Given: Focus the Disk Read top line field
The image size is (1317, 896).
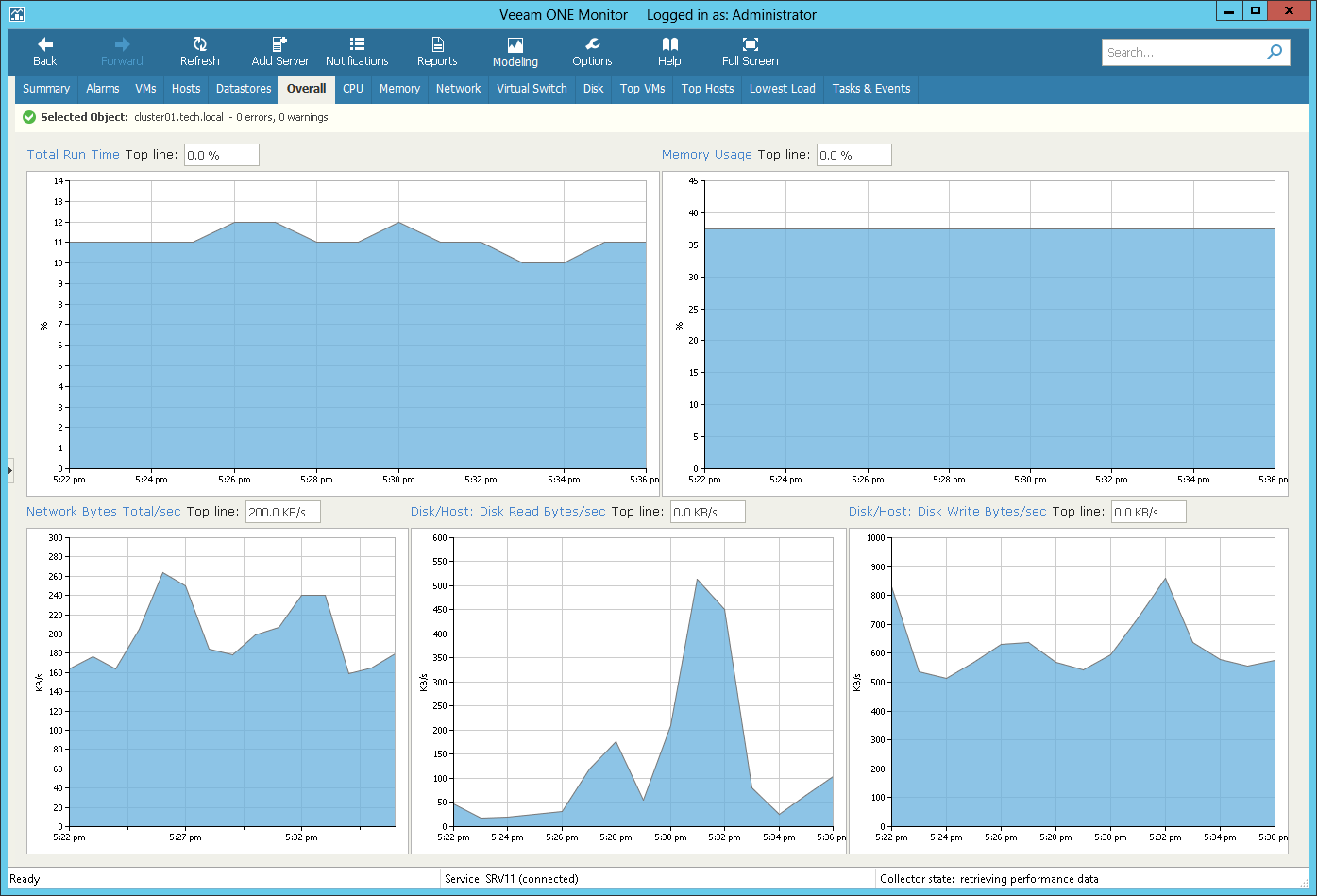Looking at the screenshot, I should pos(707,512).
